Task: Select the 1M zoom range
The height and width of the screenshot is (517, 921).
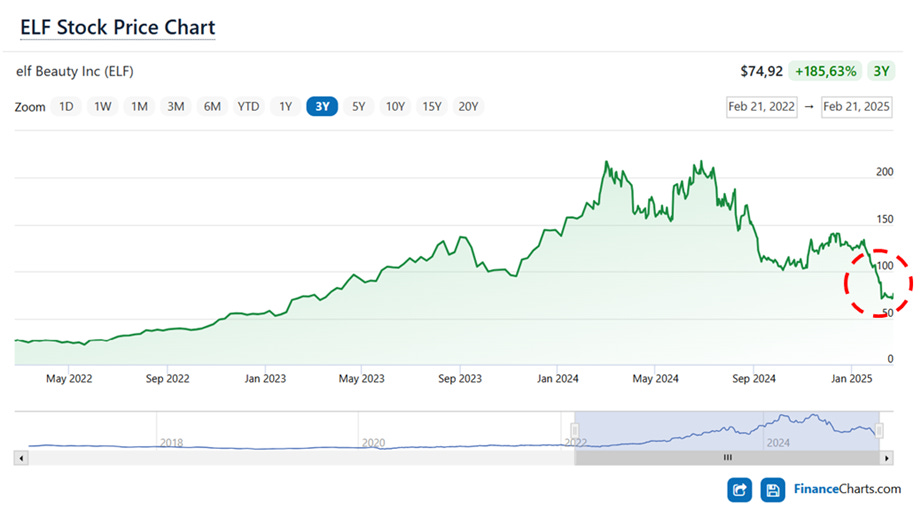Action: coord(139,106)
